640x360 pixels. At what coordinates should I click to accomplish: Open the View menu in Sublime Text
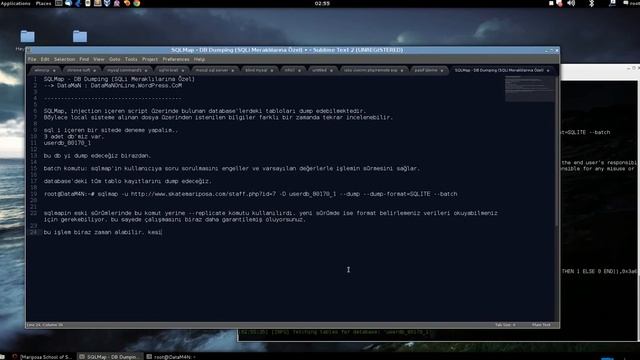(99, 60)
